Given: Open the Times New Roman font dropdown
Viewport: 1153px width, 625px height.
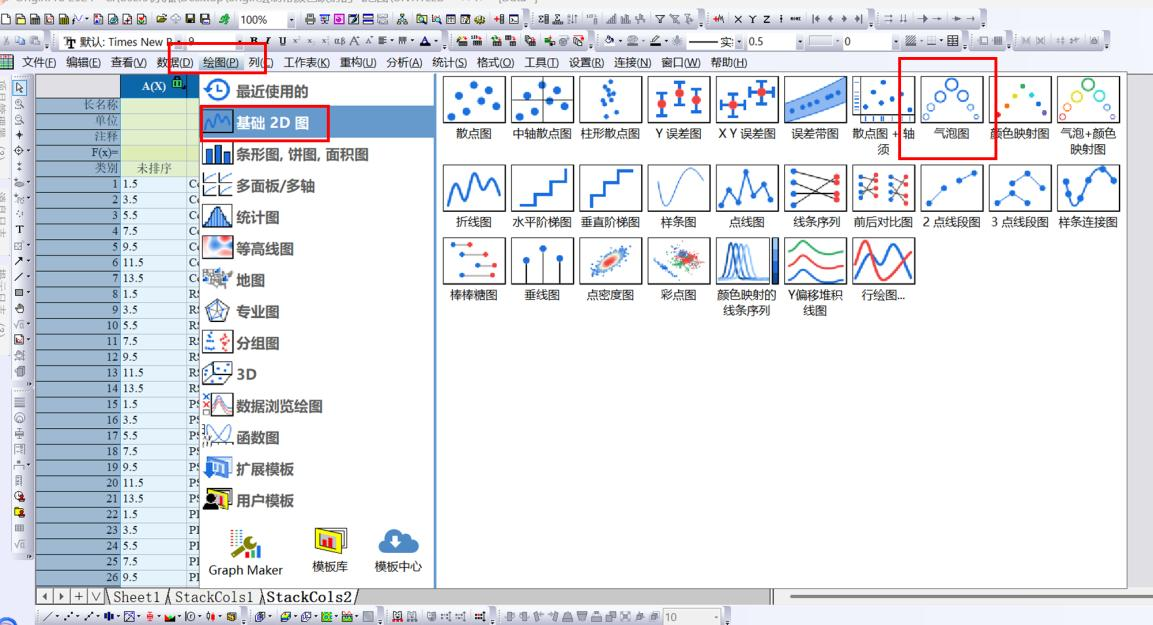Looking at the screenshot, I should click(179, 42).
